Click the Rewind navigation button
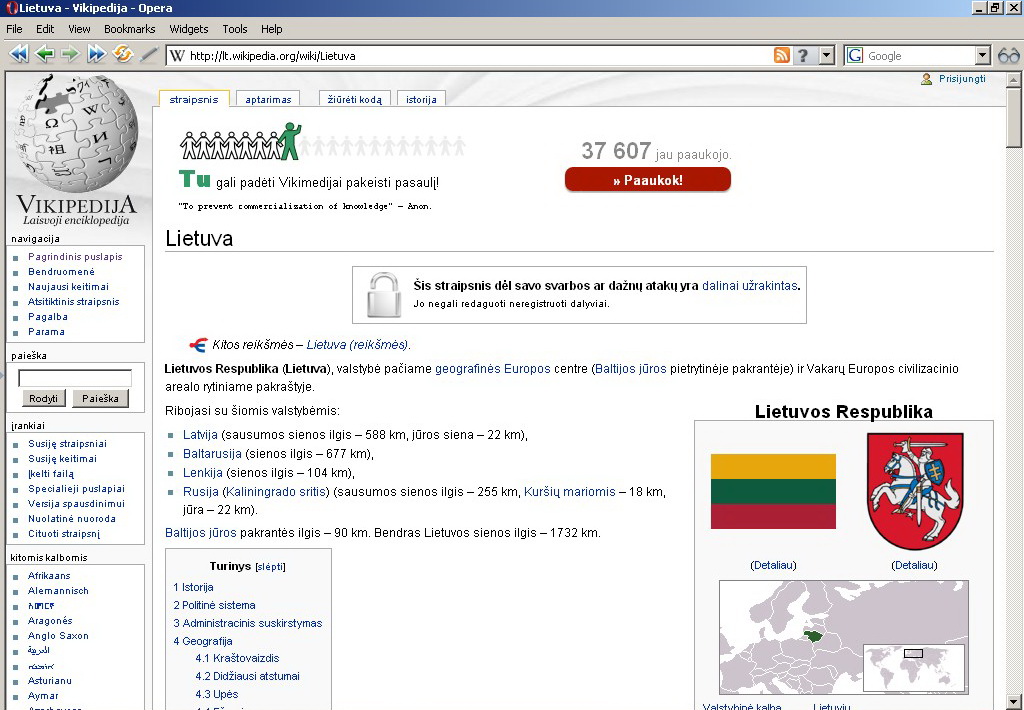Image resolution: width=1024 pixels, height=710 pixels. tap(17, 55)
